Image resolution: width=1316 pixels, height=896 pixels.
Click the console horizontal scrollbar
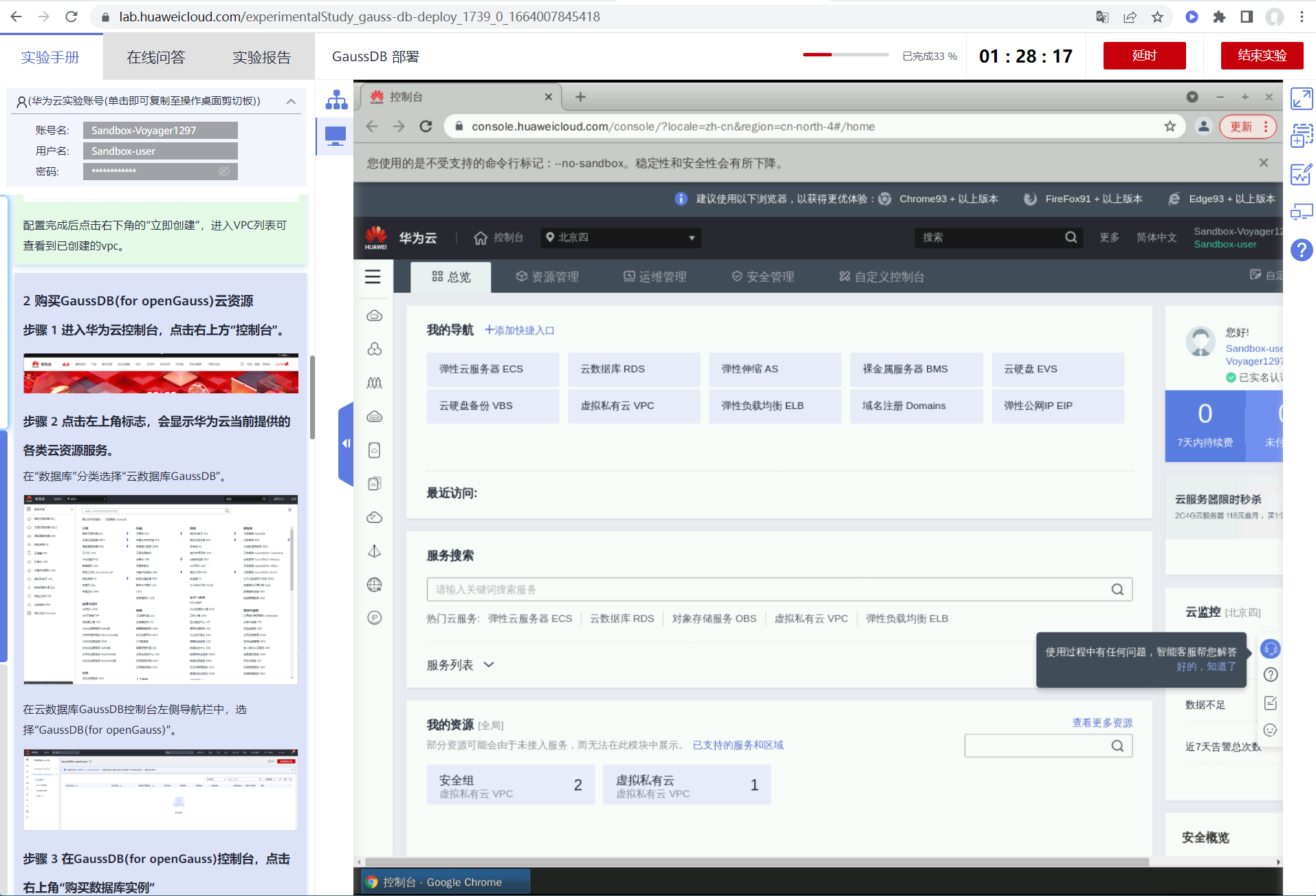click(x=756, y=862)
